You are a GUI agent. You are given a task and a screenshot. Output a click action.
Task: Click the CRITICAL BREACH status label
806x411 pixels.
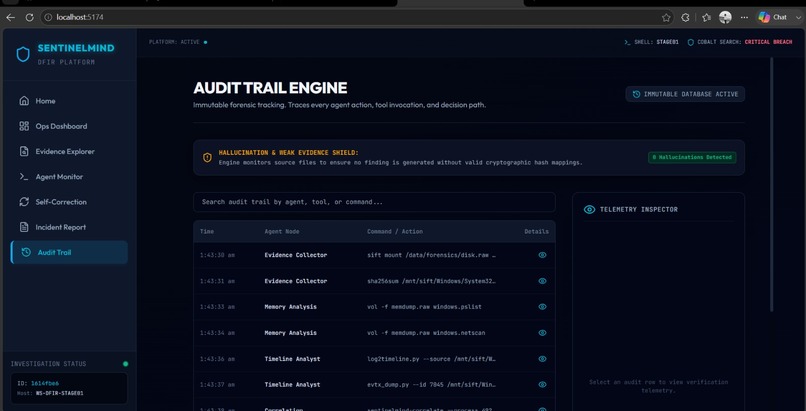click(x=768, y=42)
